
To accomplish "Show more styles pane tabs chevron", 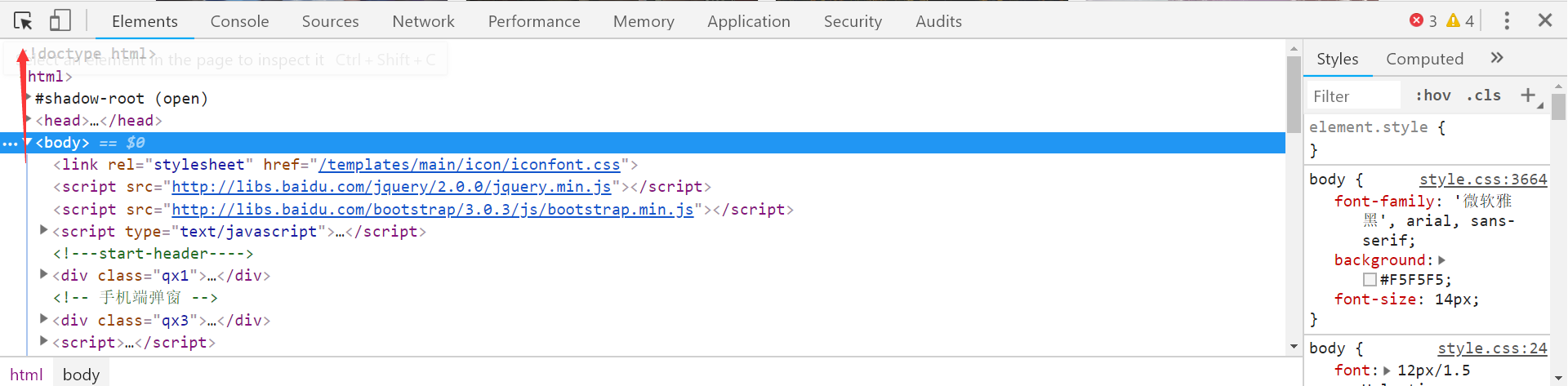I will coord(1497,58).
